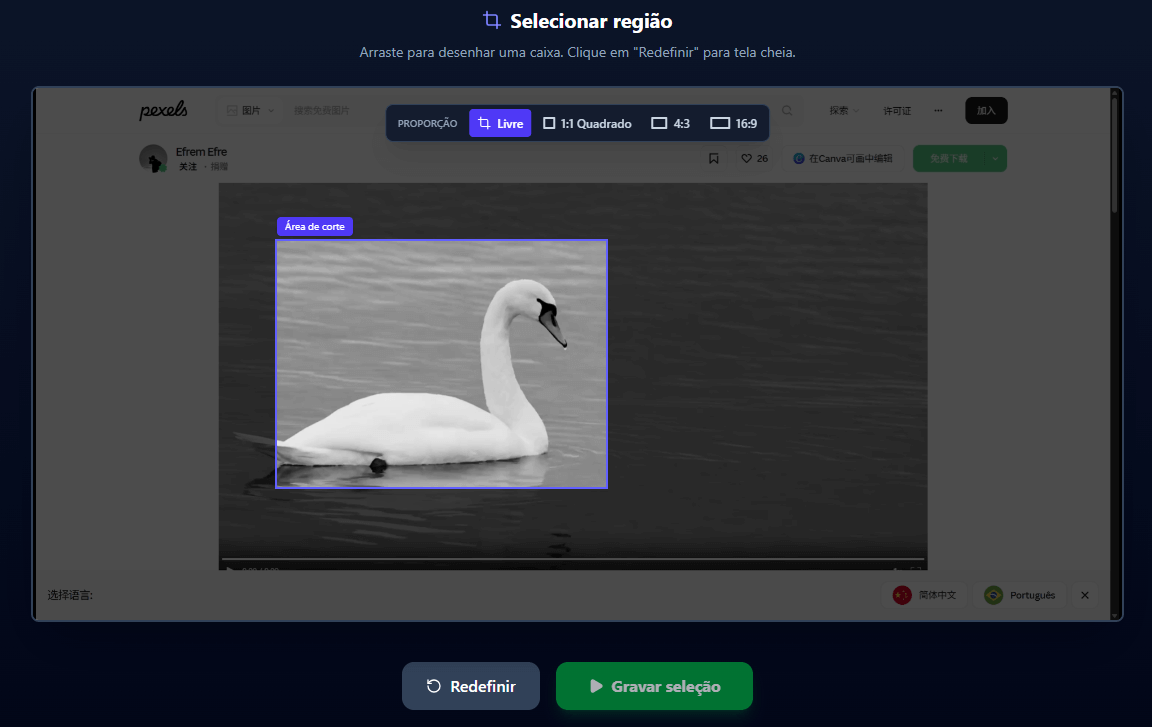Viewport: 1152px width, 727px height.
Task: Click the magnifier search icon
Action: tap(787, 110)
